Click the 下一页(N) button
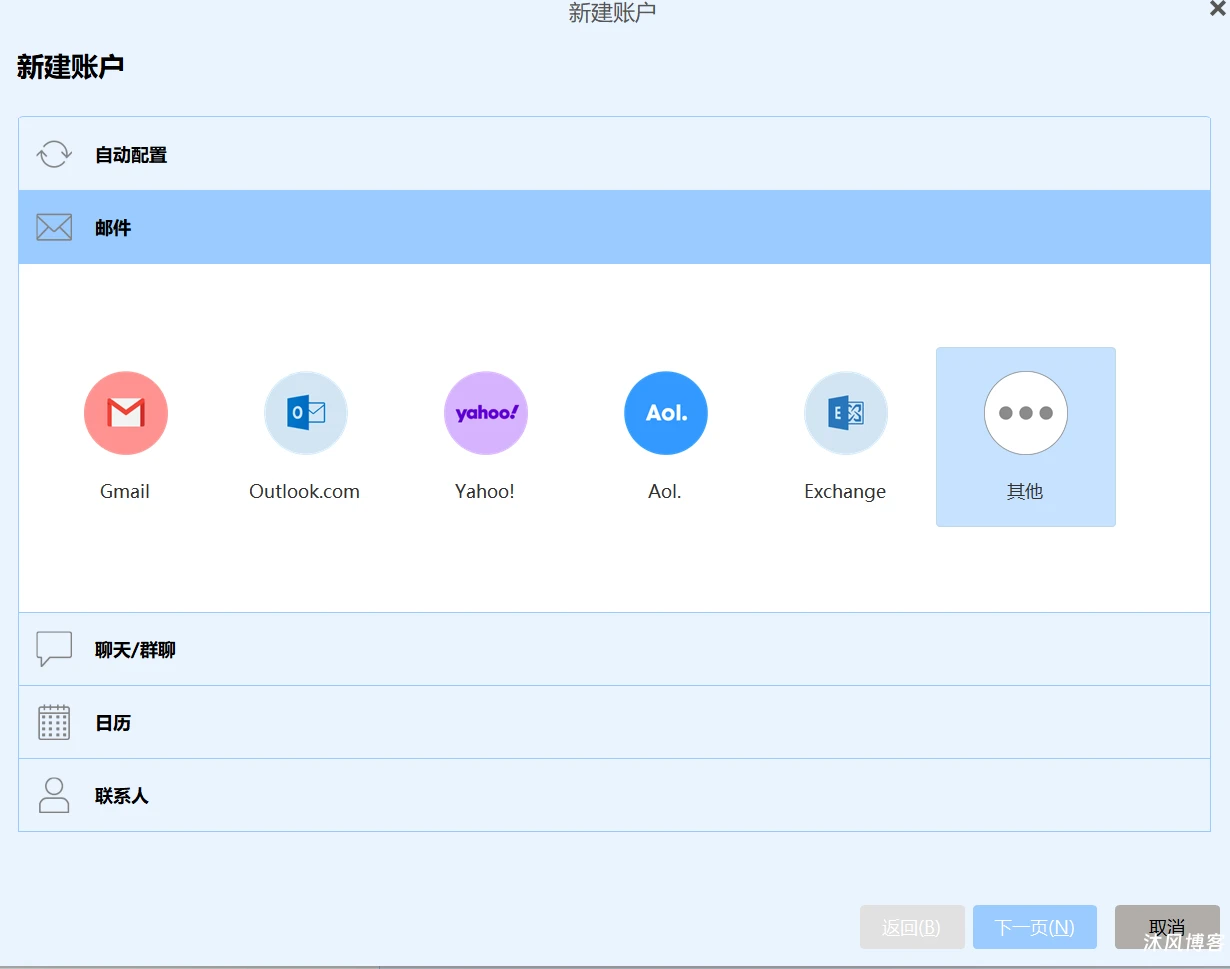The image size is (1230, 969). coord(1035,927)
